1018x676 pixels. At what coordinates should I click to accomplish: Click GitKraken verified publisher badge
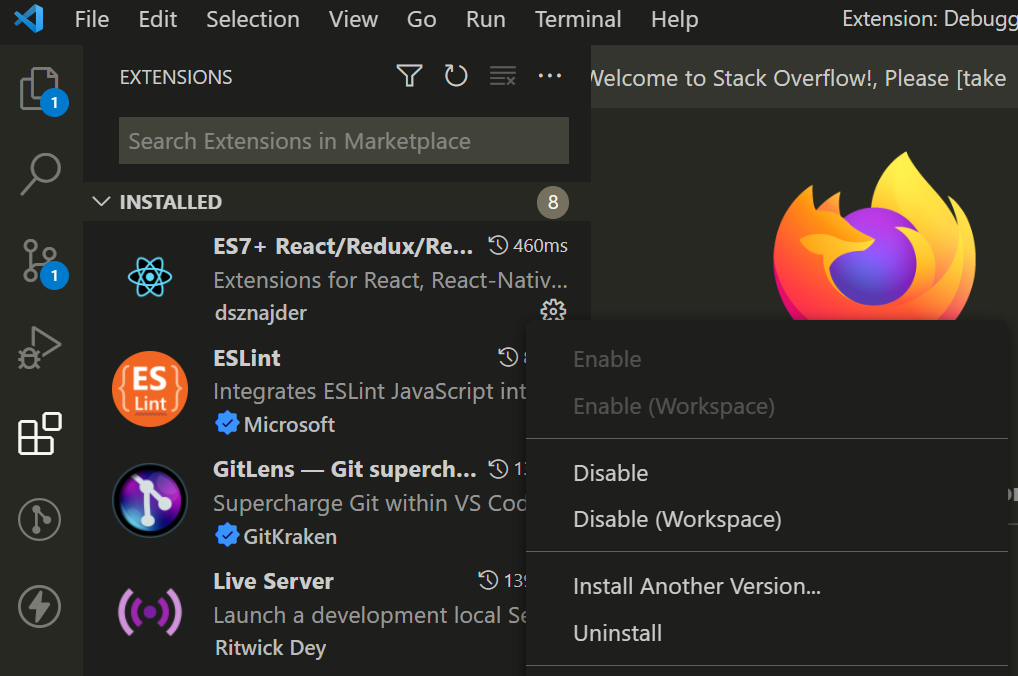227,536
